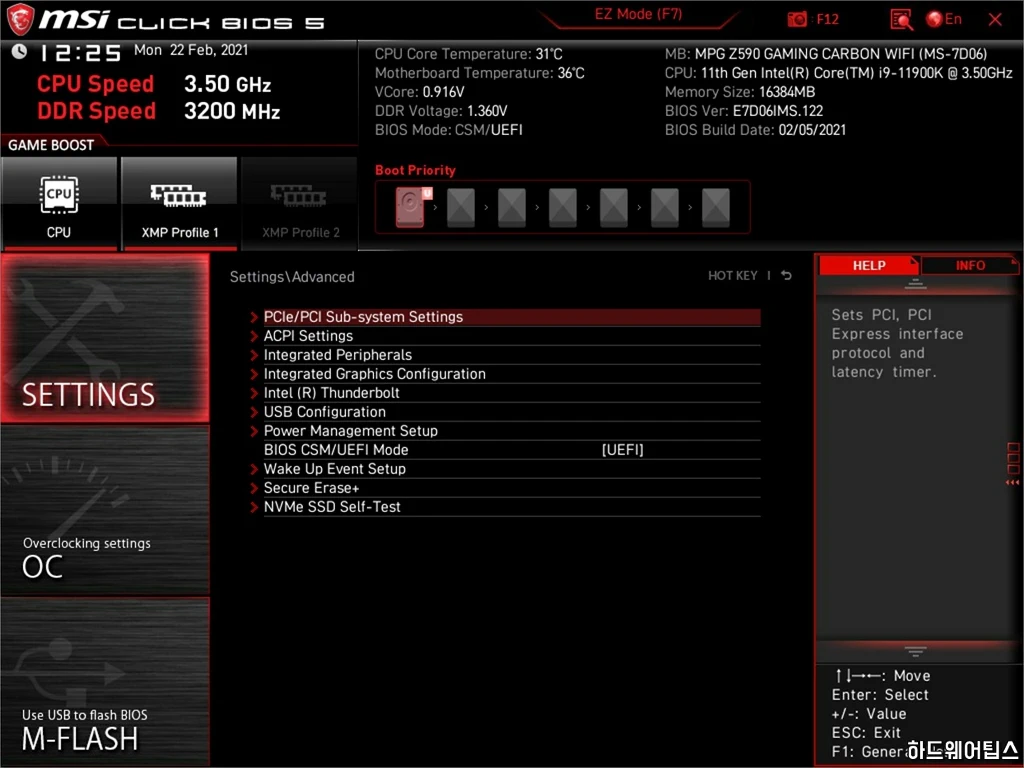The width and height of the screenshot is (1024, 768).
Task: Switch to the INFO tab
Action: click(970, 265)
